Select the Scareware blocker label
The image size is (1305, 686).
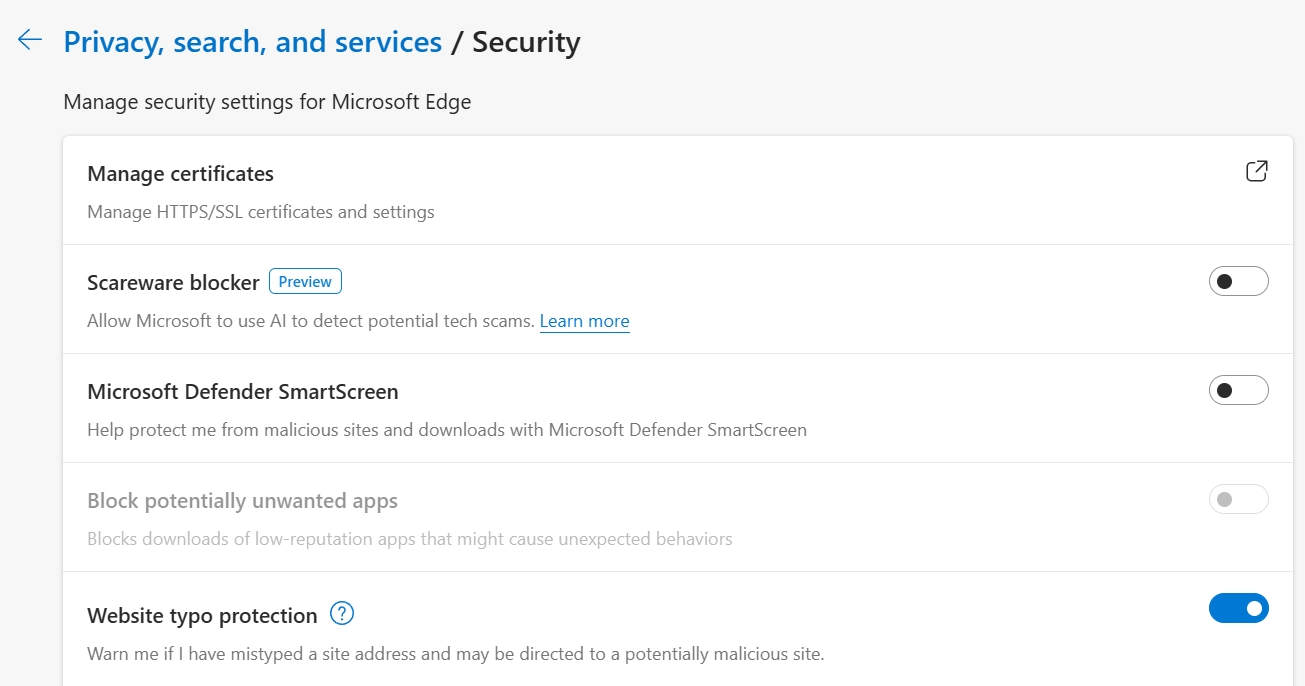pos(173,283)
